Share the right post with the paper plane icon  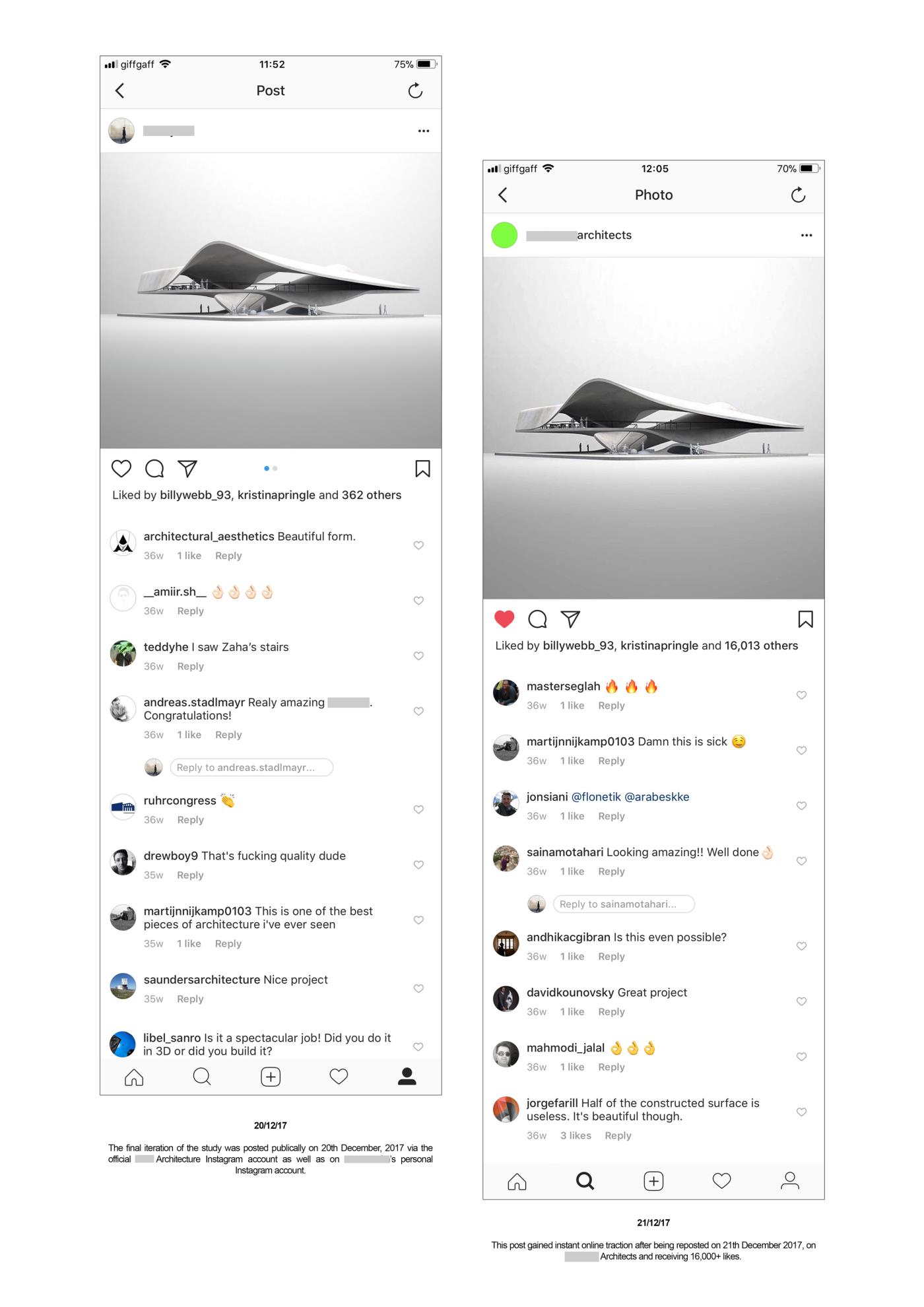(x=570, y=619)
